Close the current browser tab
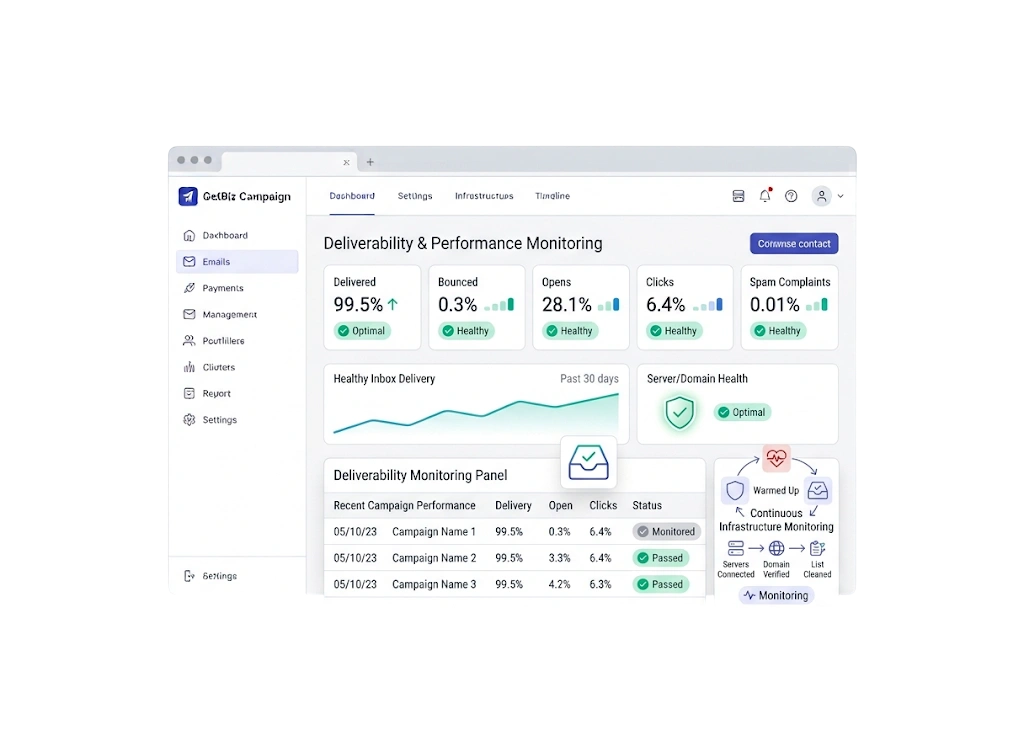 pyautogui.click(x=346, y=163)
